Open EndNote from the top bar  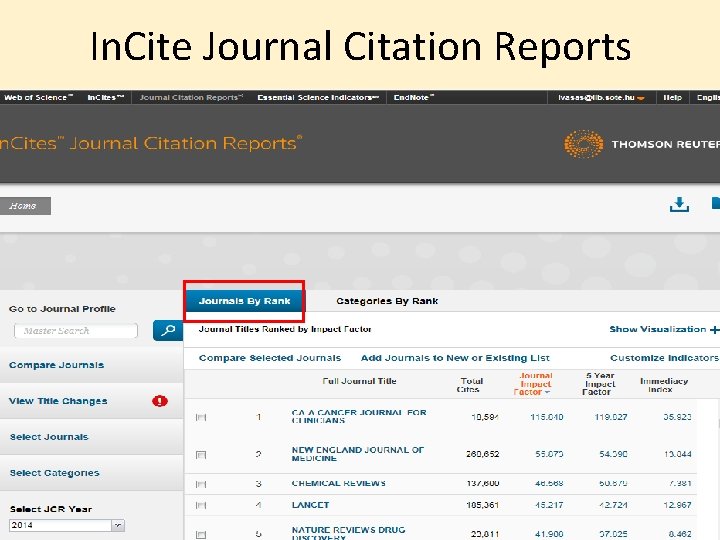(414, 97)
